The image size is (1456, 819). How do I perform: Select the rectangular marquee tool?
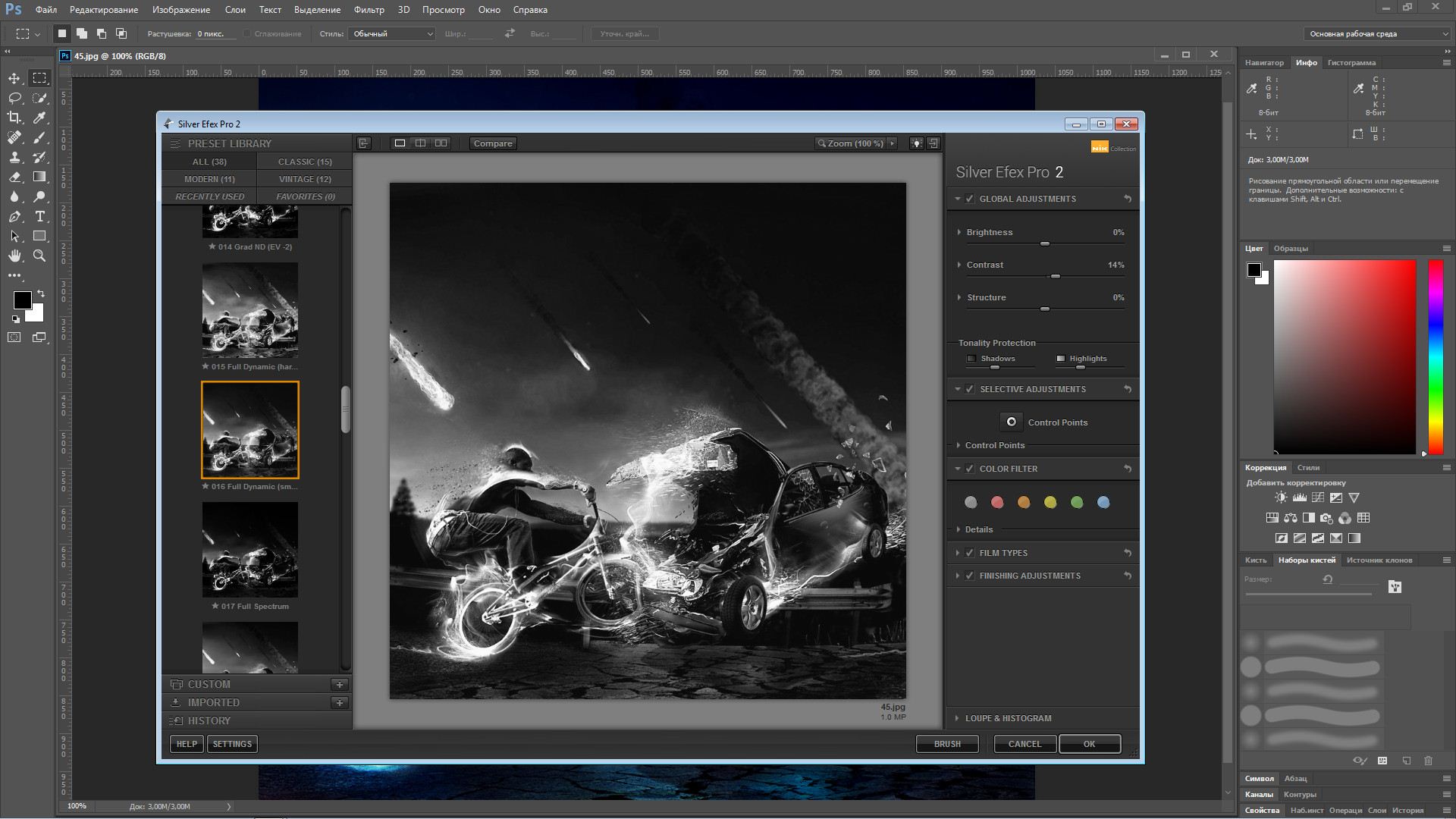point(40,78)
